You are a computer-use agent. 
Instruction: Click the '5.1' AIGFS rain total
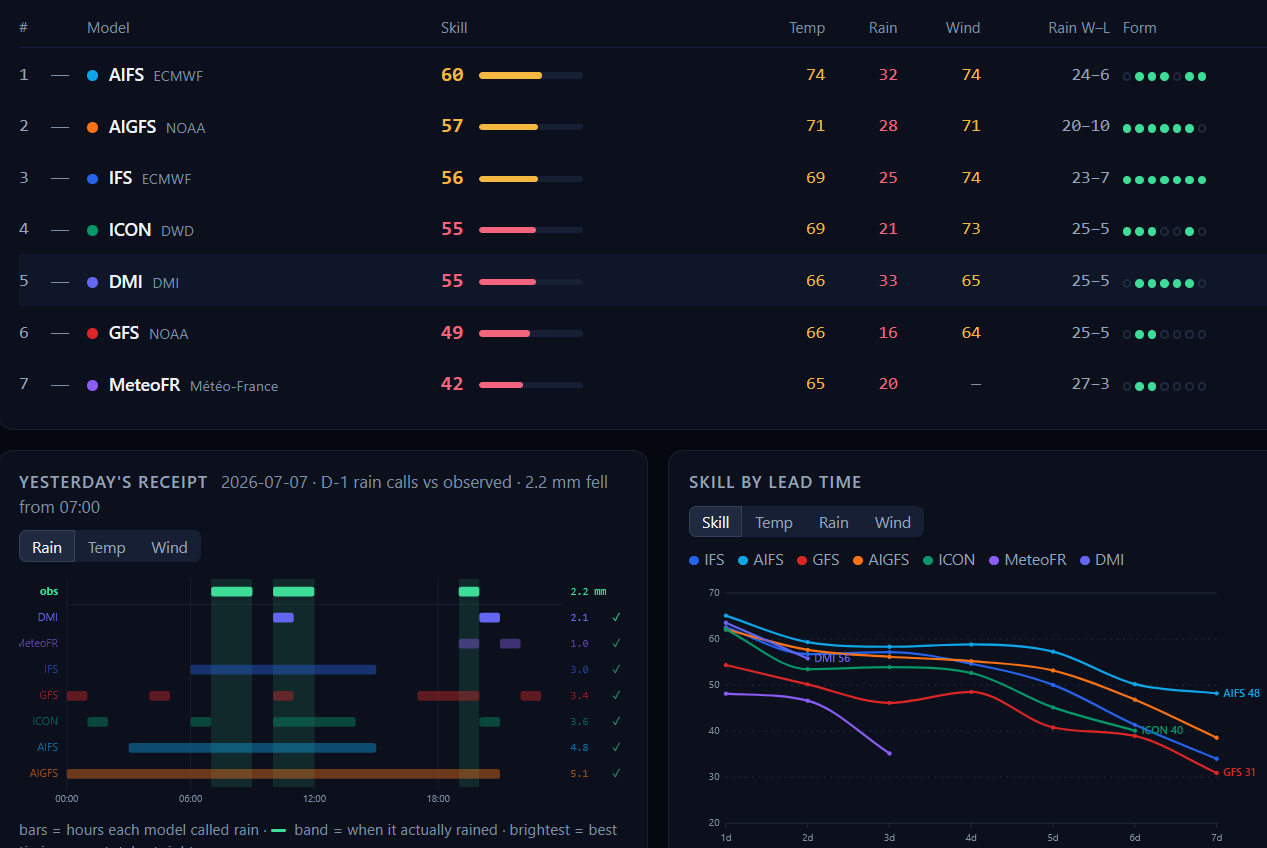click(579, 773)
